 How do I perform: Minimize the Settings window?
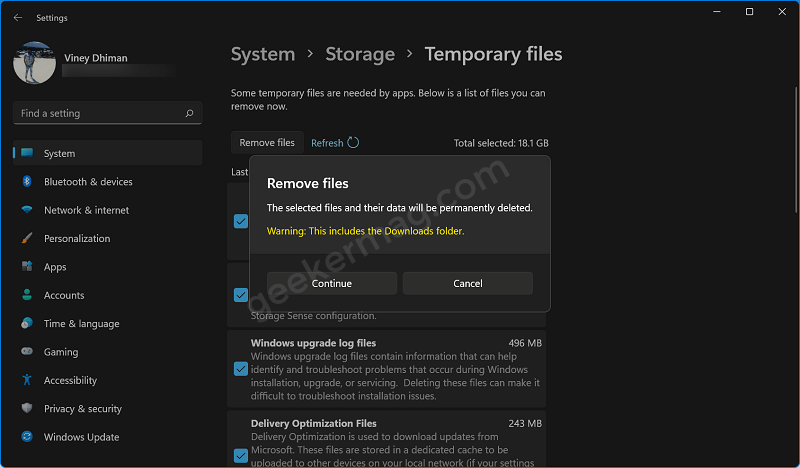(717, 11)
